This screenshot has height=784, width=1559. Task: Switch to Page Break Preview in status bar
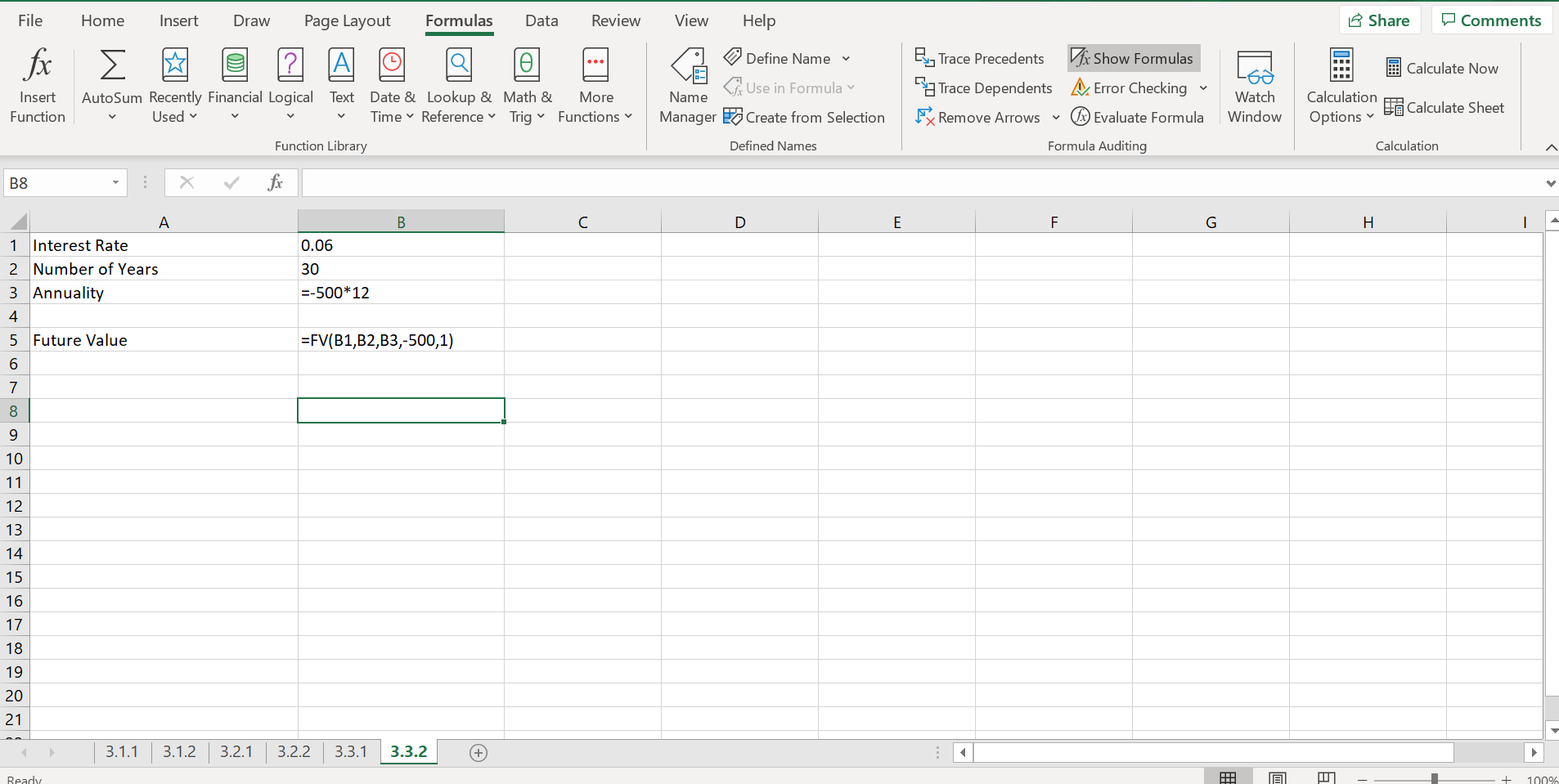tap(1327, 777)
